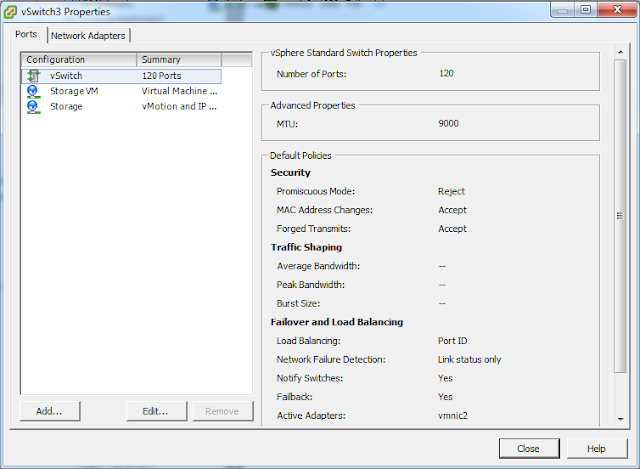Click the Summary column header
Screen dimensions: 640x469
pyautogui.click(x=179, y=60)
